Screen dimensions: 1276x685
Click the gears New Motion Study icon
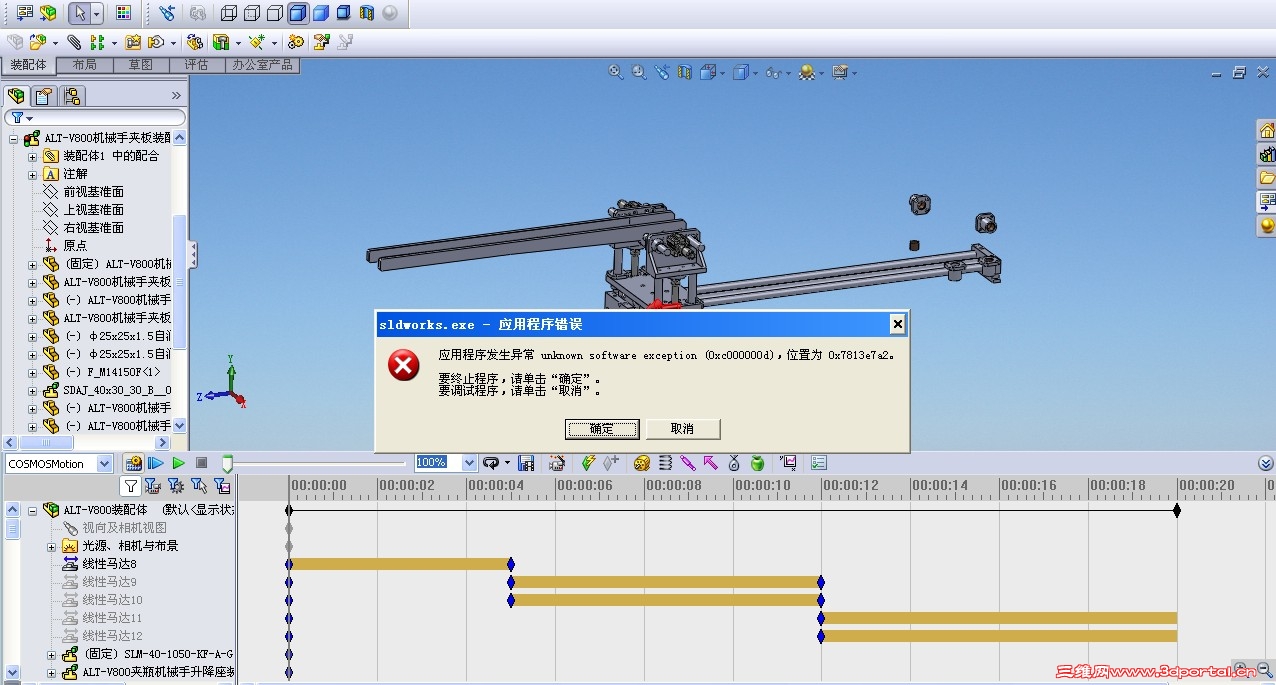pos(296,42)
